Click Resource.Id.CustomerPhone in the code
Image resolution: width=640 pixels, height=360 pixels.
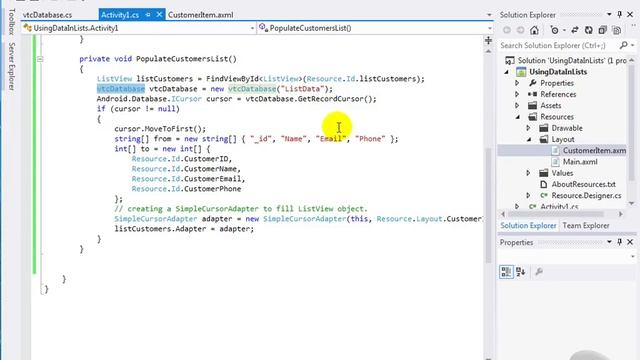point(186,189)
